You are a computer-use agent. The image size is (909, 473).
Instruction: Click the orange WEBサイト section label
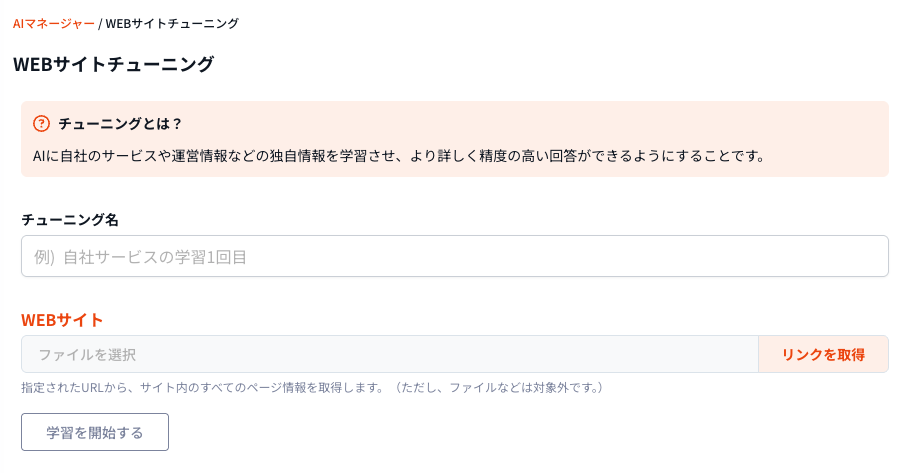pos(62,320)
